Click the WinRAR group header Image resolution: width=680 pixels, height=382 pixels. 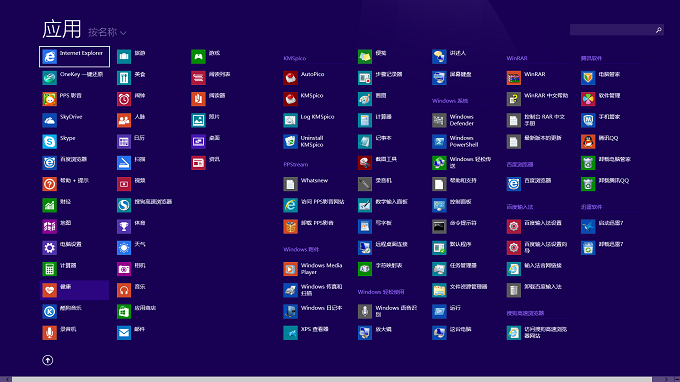click(x=517, y=58)
